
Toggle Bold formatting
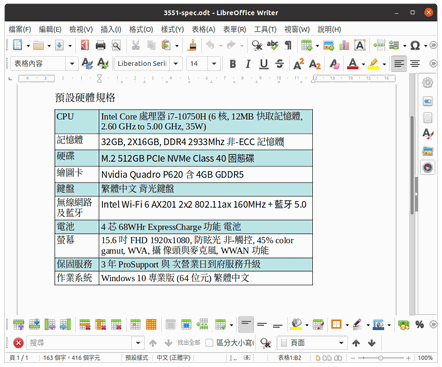pyautogui.click(x=233, y=64)
